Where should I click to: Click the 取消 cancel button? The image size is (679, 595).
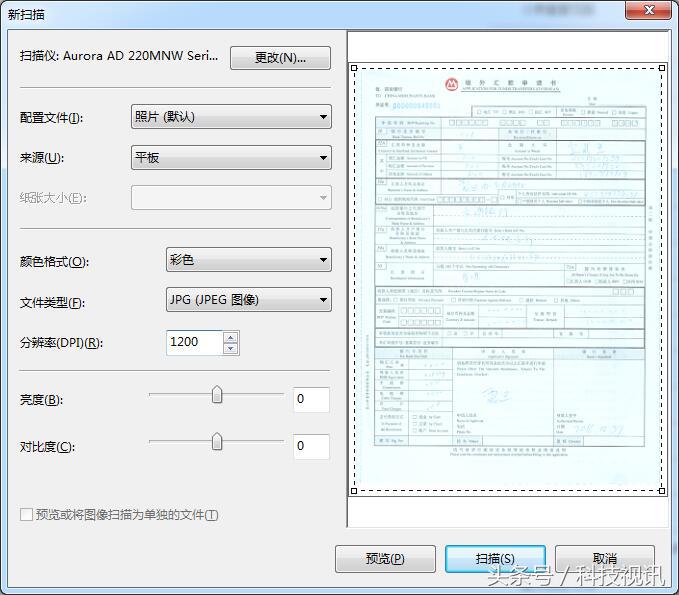pos(605,559)
